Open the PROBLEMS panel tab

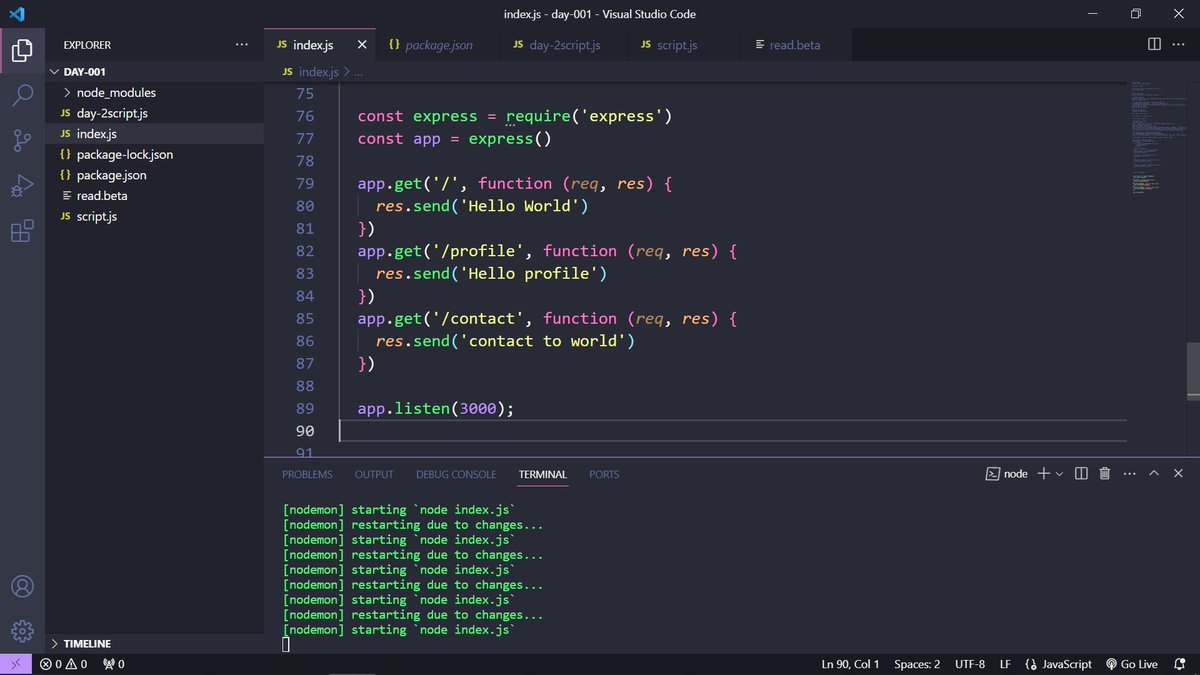307,474
